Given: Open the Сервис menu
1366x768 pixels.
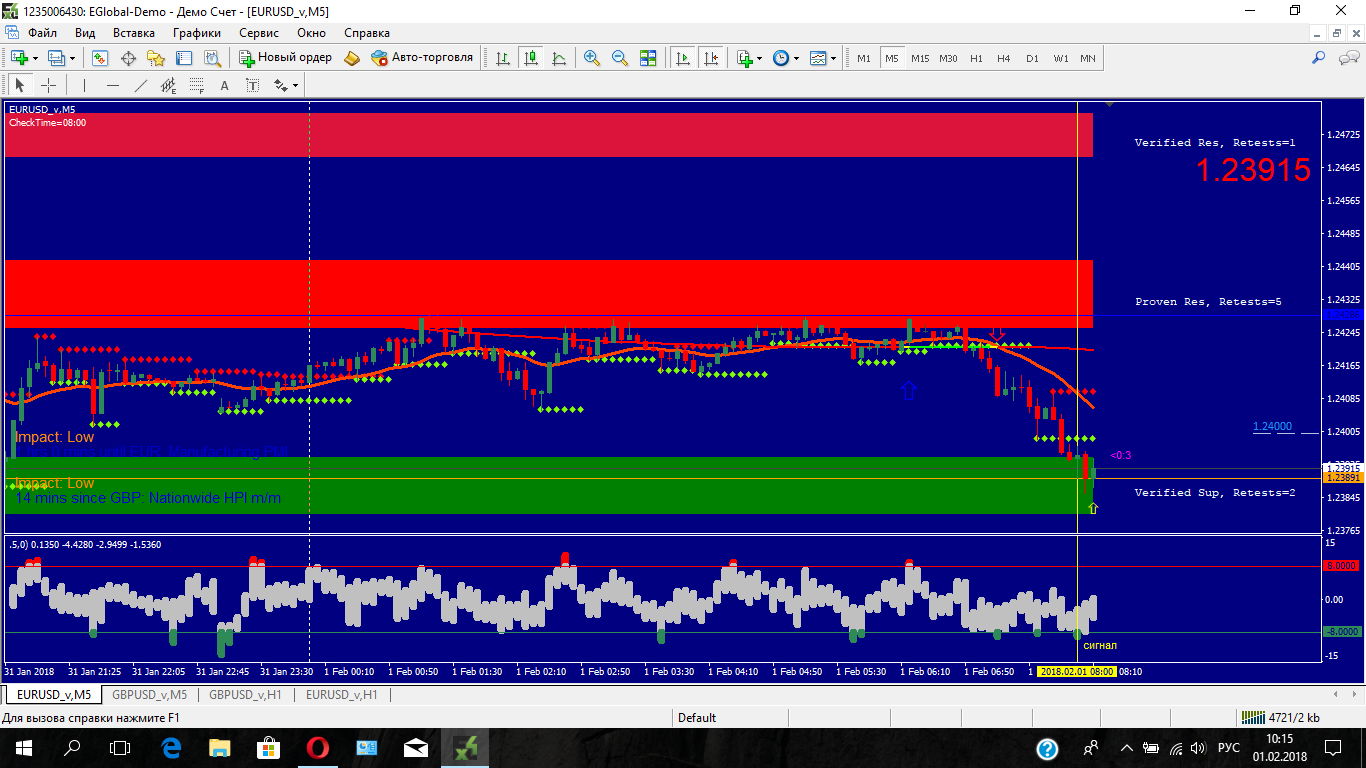Looking at the screenshot, I should click(259, 32).
